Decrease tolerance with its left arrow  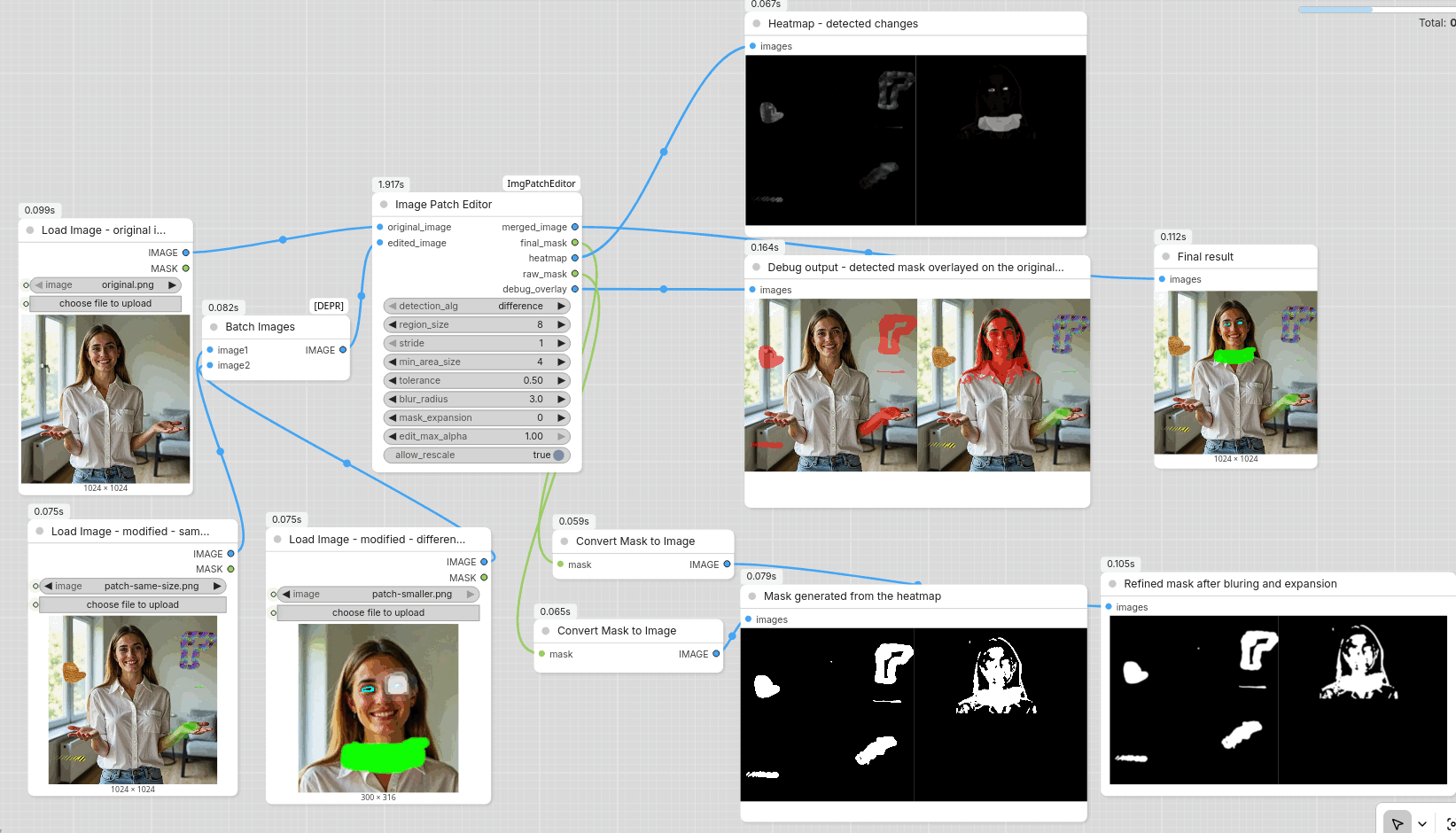coord(393,381)
